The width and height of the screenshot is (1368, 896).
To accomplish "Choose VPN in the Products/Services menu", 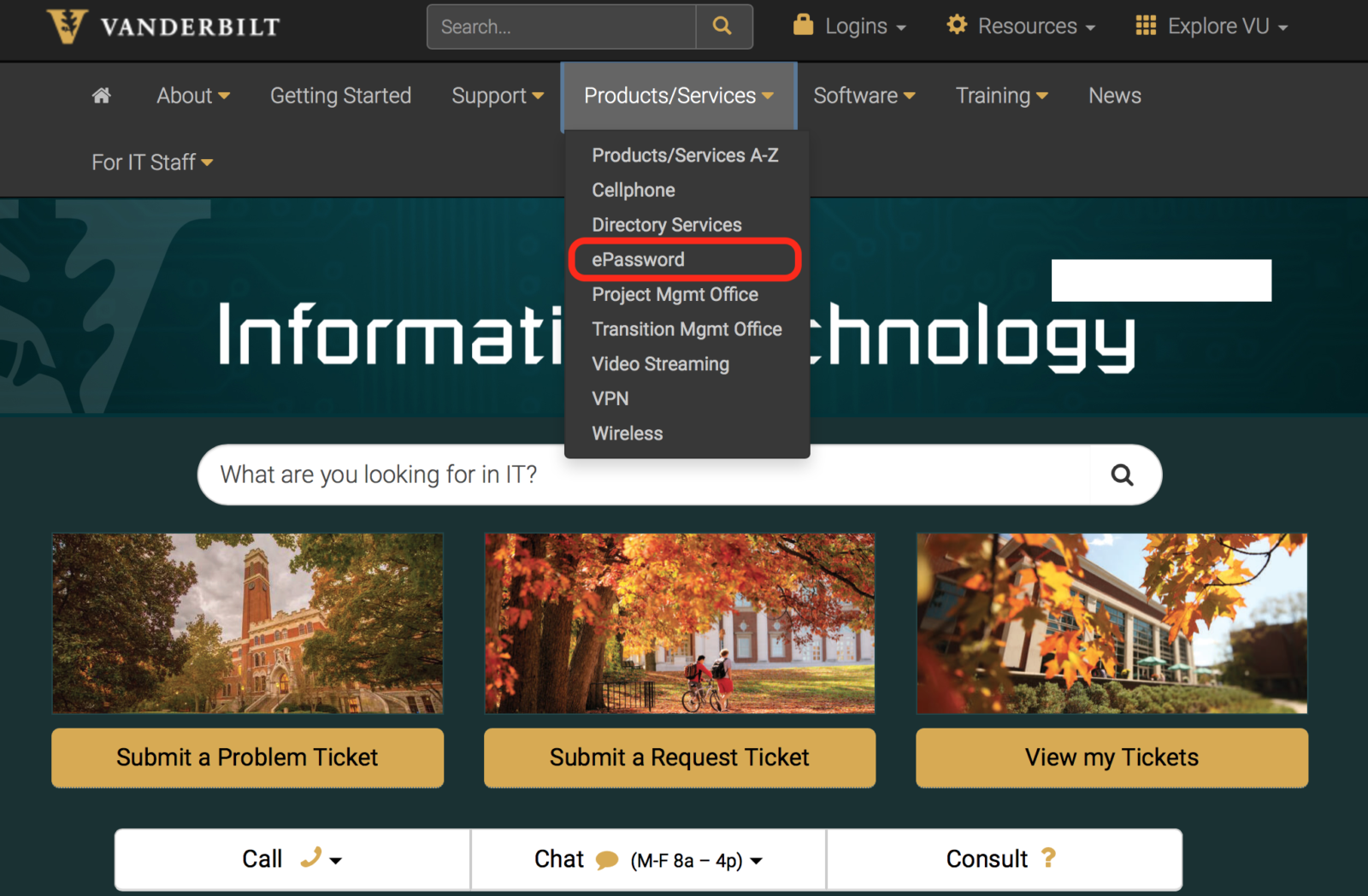I will click(x=610, y=399).
